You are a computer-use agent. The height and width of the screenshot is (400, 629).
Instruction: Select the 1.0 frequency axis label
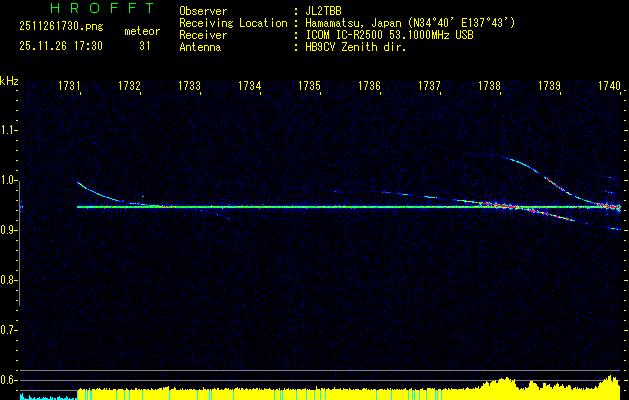point(9,181)
